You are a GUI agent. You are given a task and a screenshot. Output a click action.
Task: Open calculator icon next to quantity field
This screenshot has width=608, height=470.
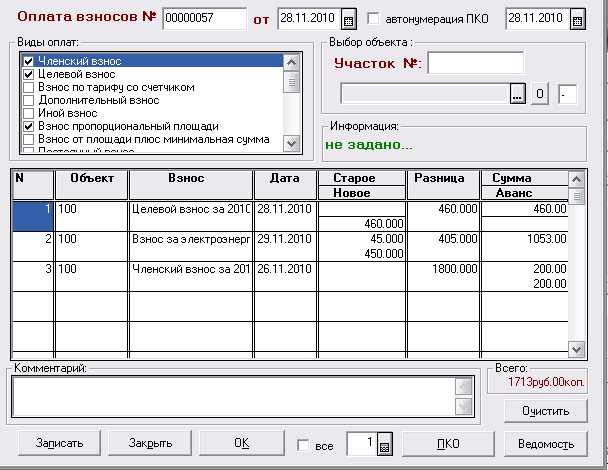coord(384,445)
